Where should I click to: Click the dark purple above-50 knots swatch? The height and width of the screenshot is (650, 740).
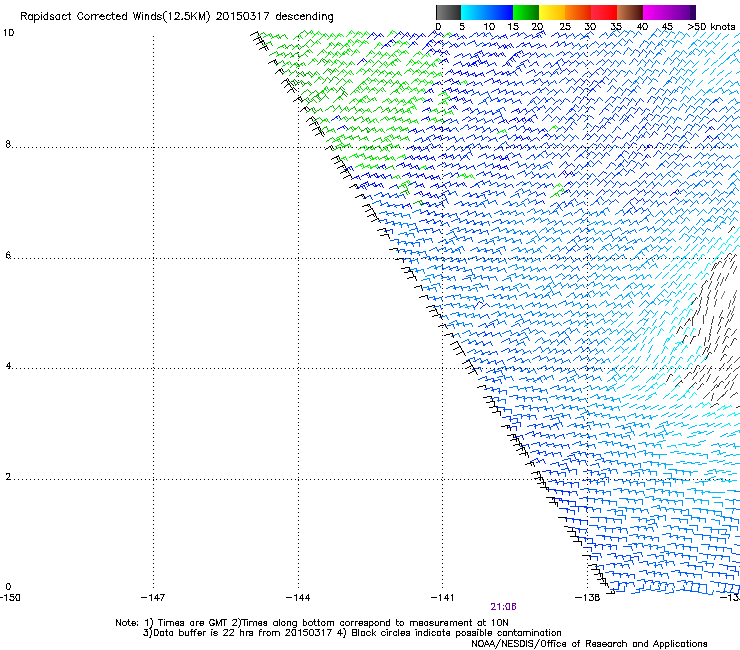(x=693, y=12)
